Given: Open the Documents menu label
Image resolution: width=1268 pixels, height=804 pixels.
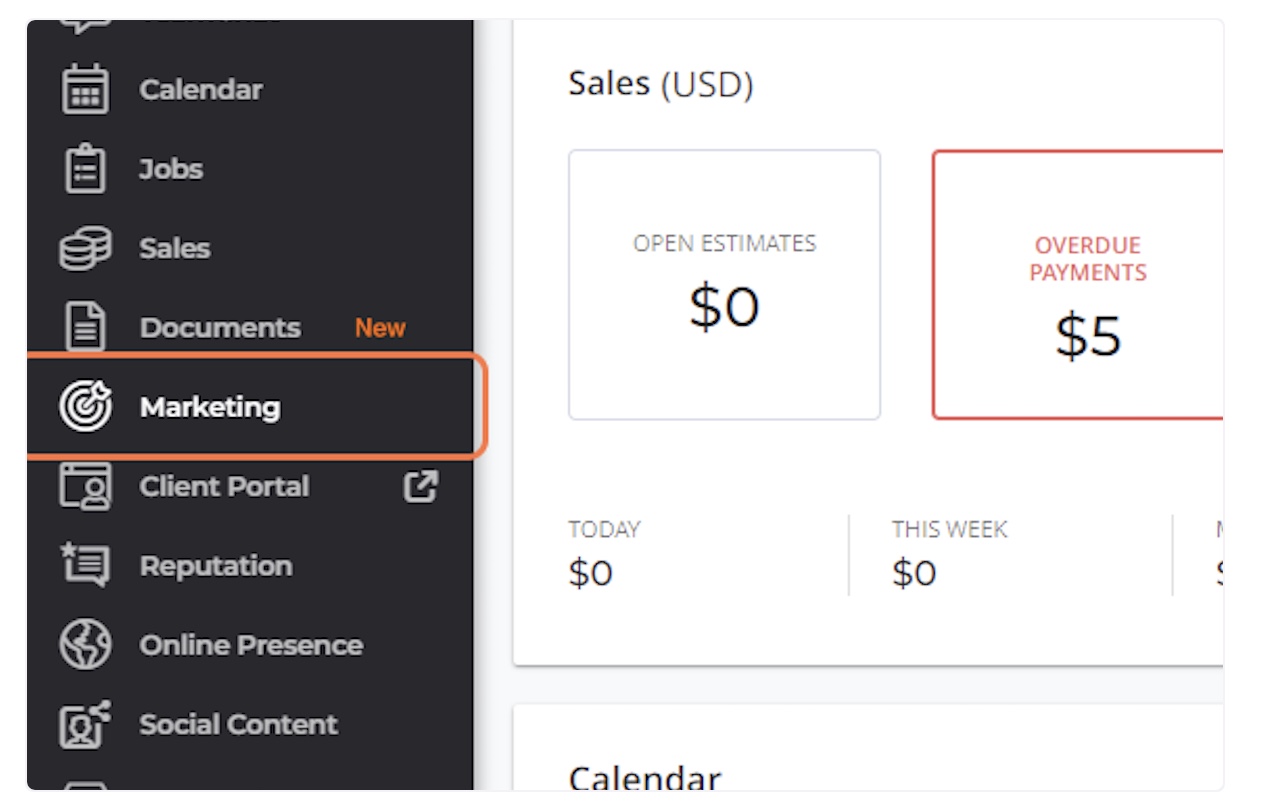Looking at the screenshot, I should click(220, 328).
